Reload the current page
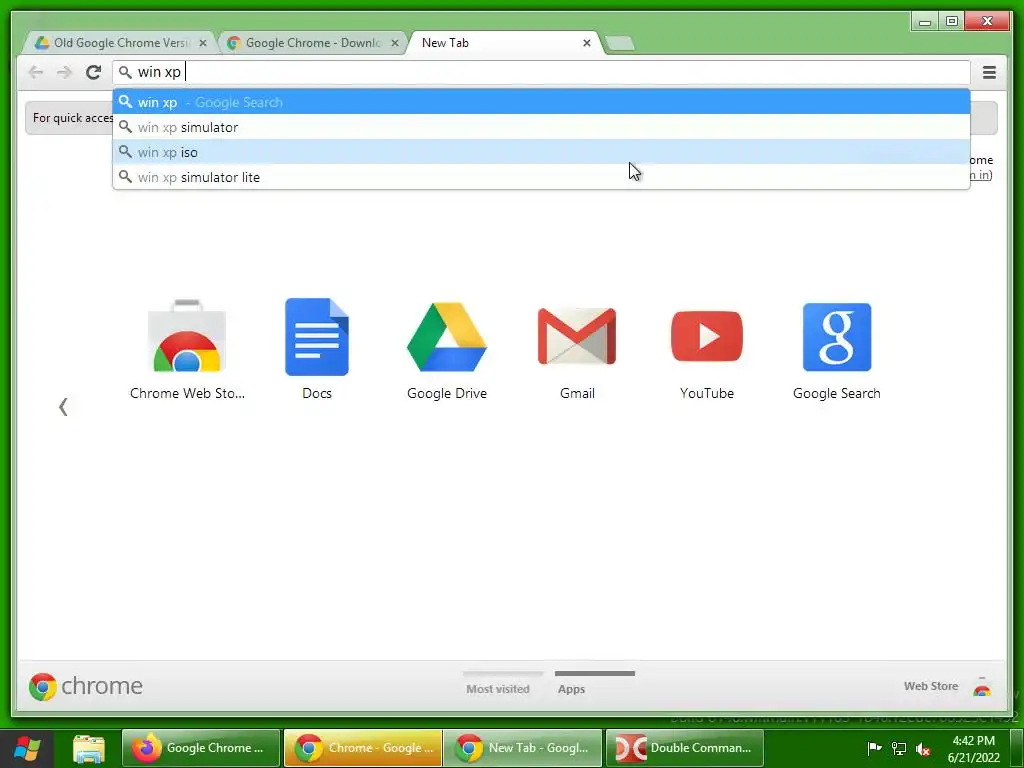 click(93, 72)
